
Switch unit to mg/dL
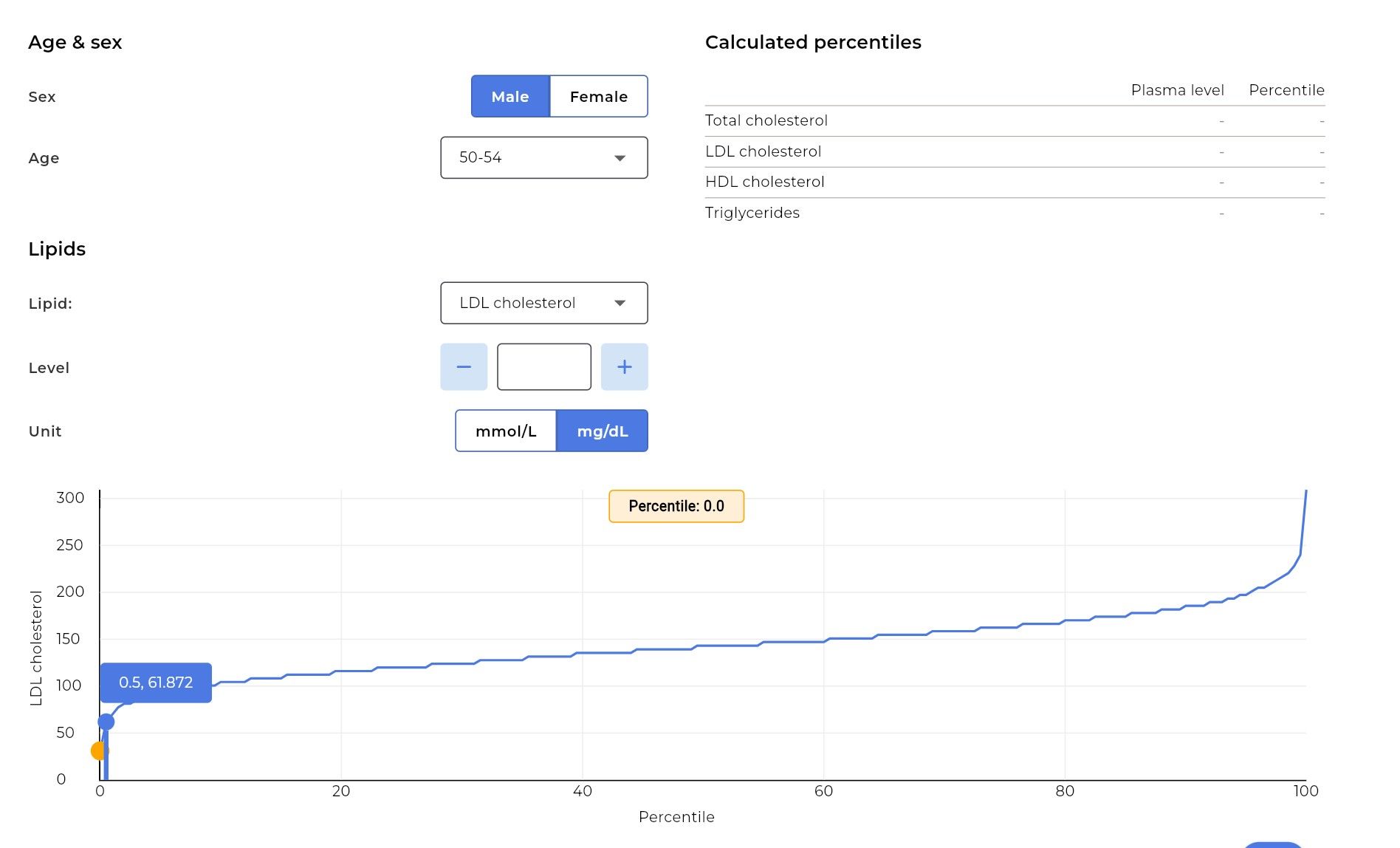coord(602,431)
